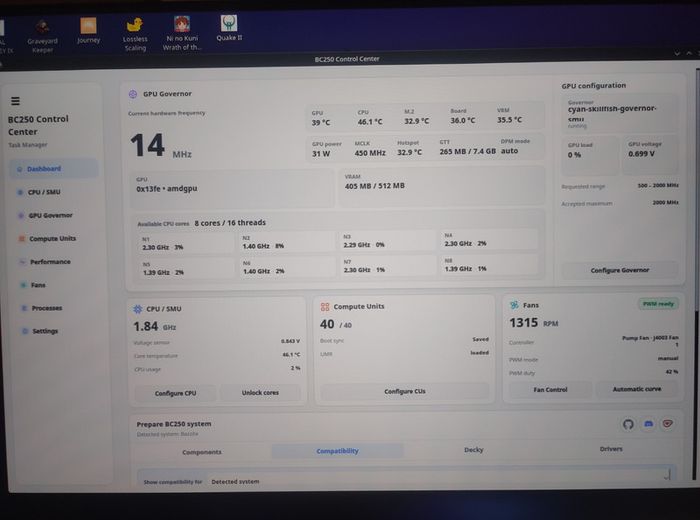Click the Configure Governor button
This screenshot has width=700, height=520.
coord(620,270)
